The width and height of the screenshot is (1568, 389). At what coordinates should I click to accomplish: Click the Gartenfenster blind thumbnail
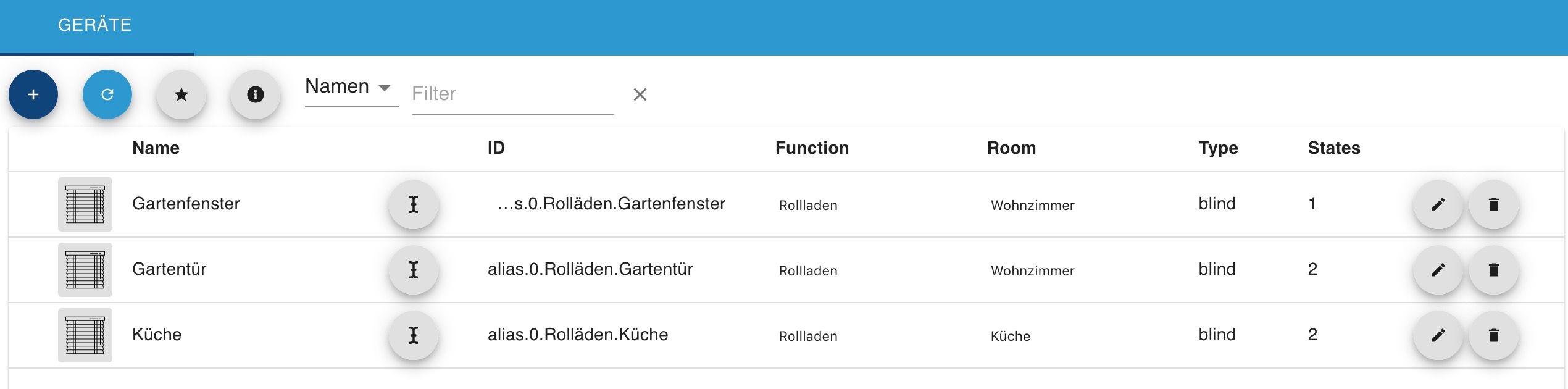click(85, 204)
